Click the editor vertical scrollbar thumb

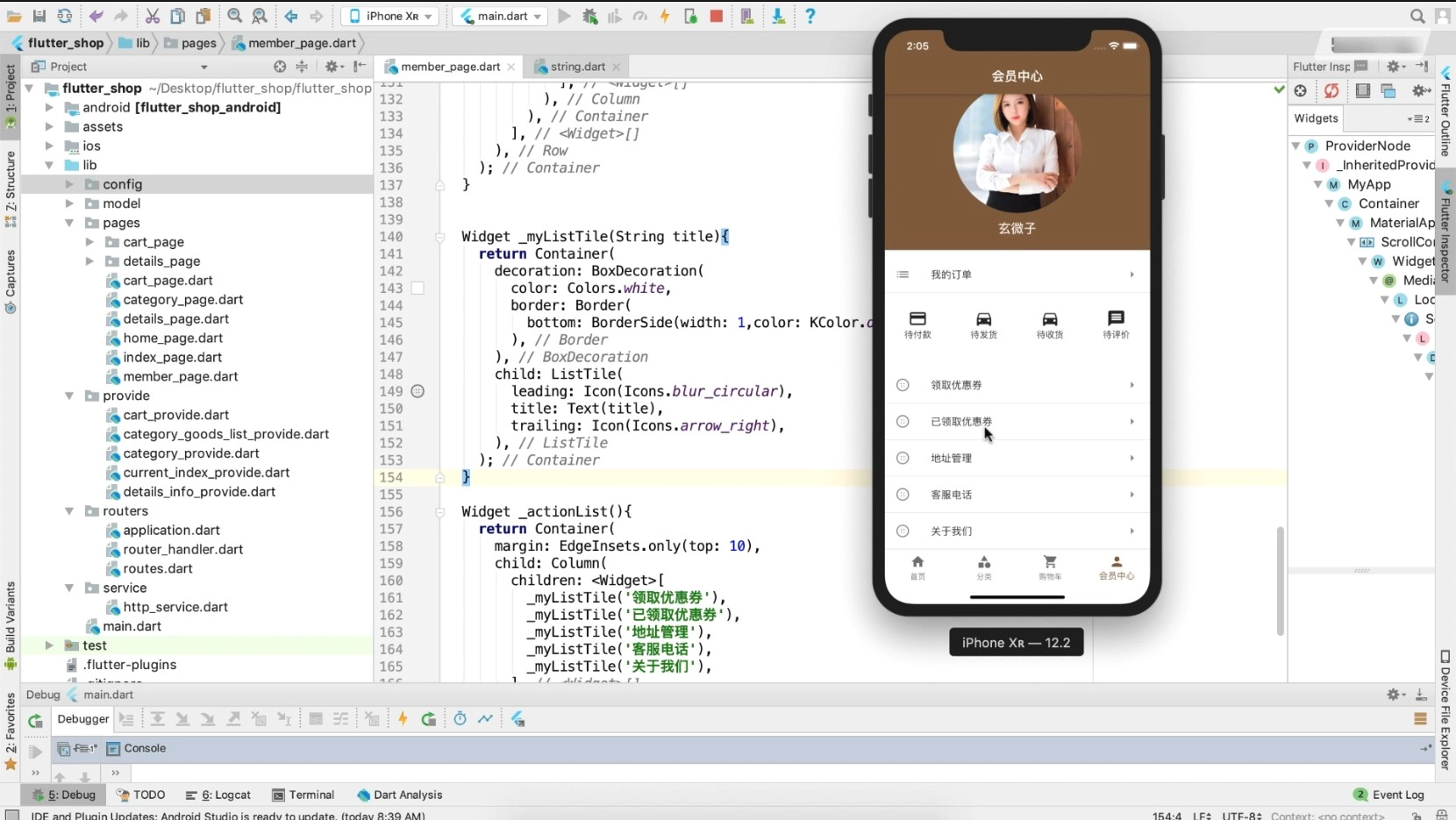1281,579
